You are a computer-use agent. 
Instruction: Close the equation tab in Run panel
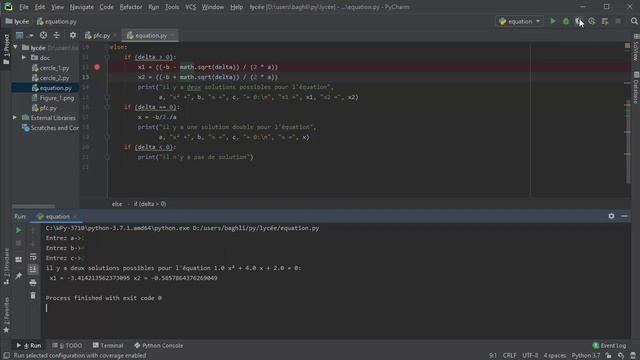click(x=75, y=216)
